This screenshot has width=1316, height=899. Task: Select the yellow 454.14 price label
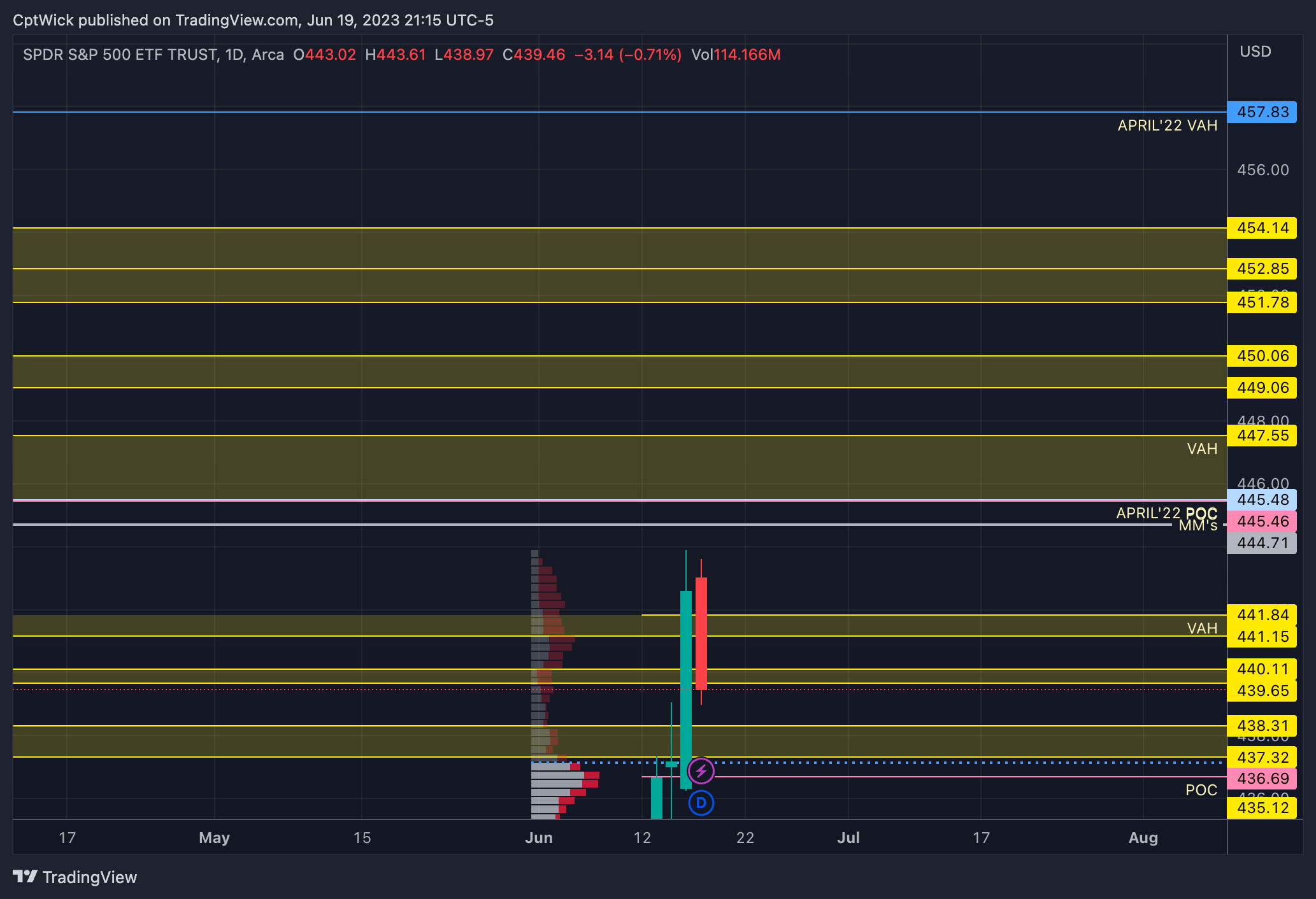tap(1262, 228)
